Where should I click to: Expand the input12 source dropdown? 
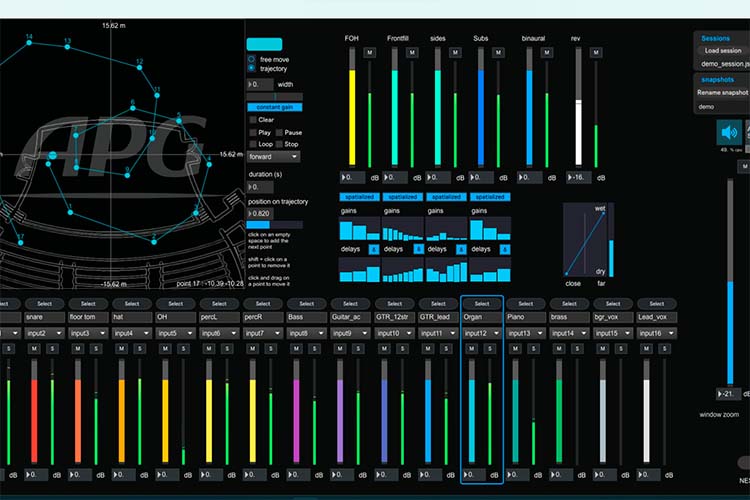[482, 333]
